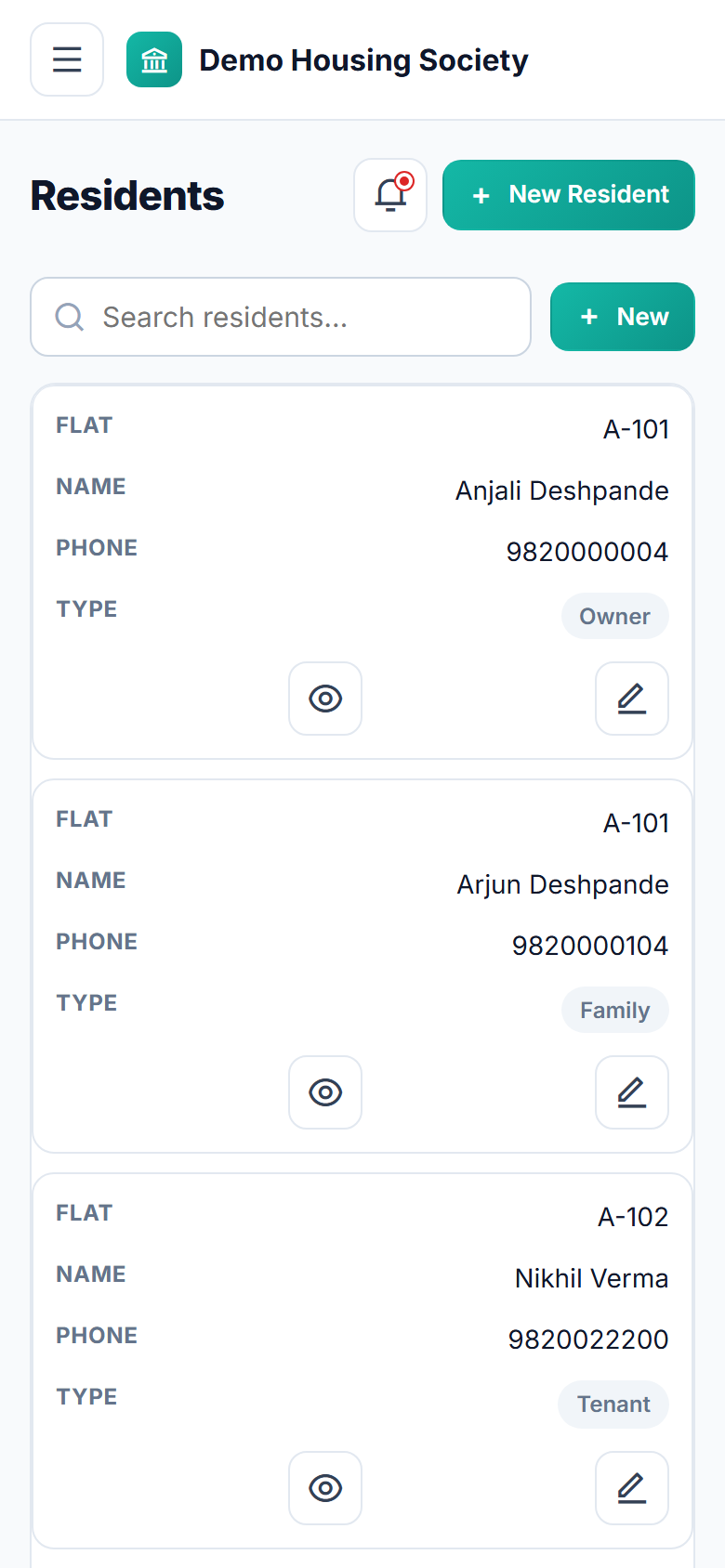Select the Family type badge
The width and height of the screenshot is (725, 1568).
[614, 1010]
